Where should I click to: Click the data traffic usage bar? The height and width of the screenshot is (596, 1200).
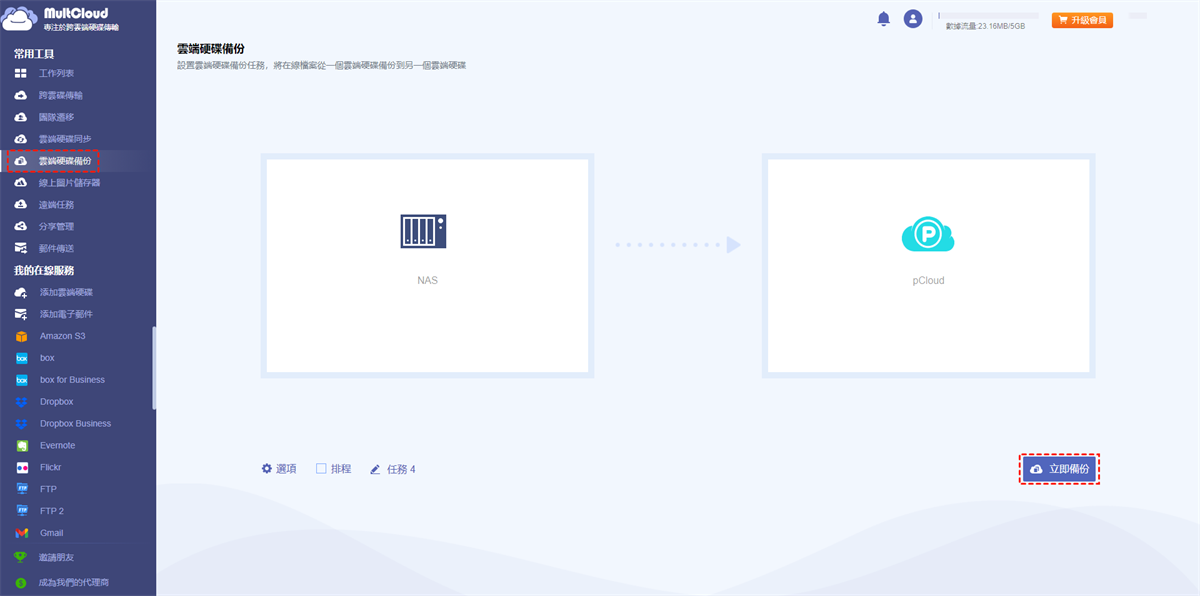point(988,17)
